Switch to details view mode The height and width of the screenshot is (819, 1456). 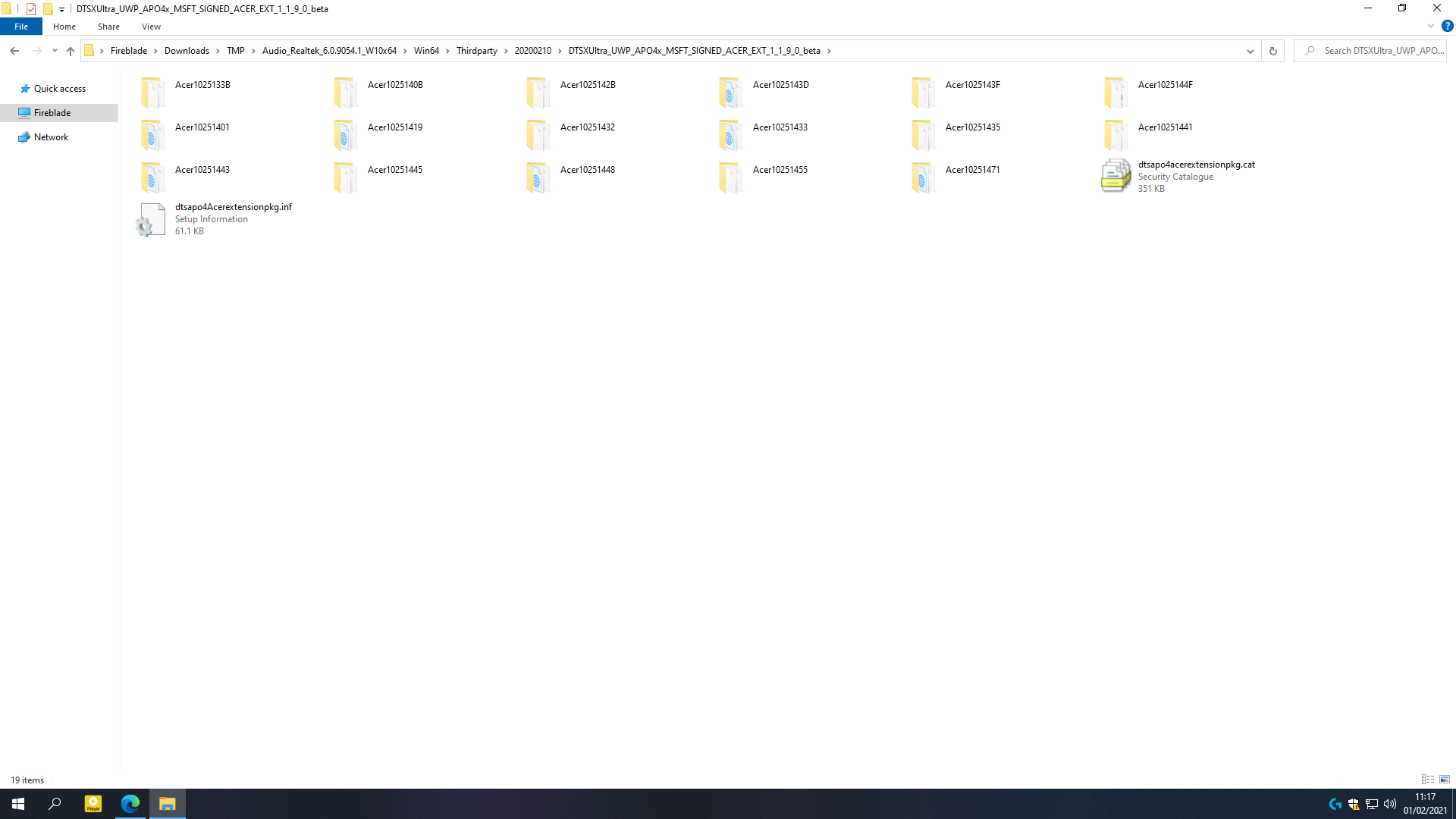(1428, 780)
